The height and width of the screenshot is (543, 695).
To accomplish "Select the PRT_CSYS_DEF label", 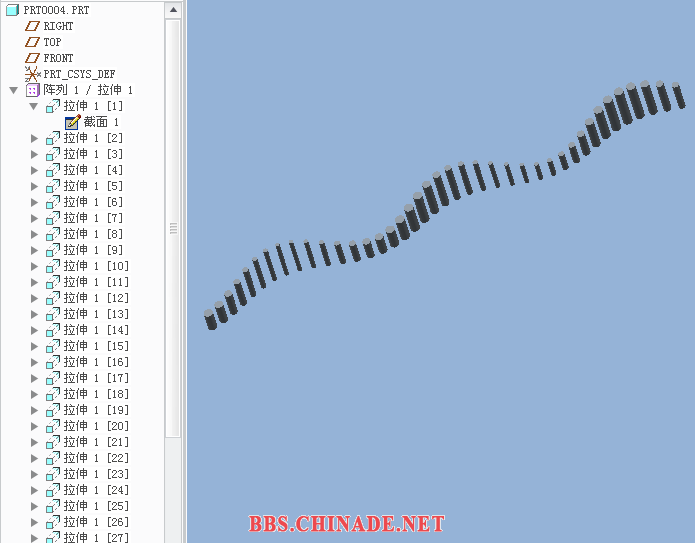I will coord(79,74).
